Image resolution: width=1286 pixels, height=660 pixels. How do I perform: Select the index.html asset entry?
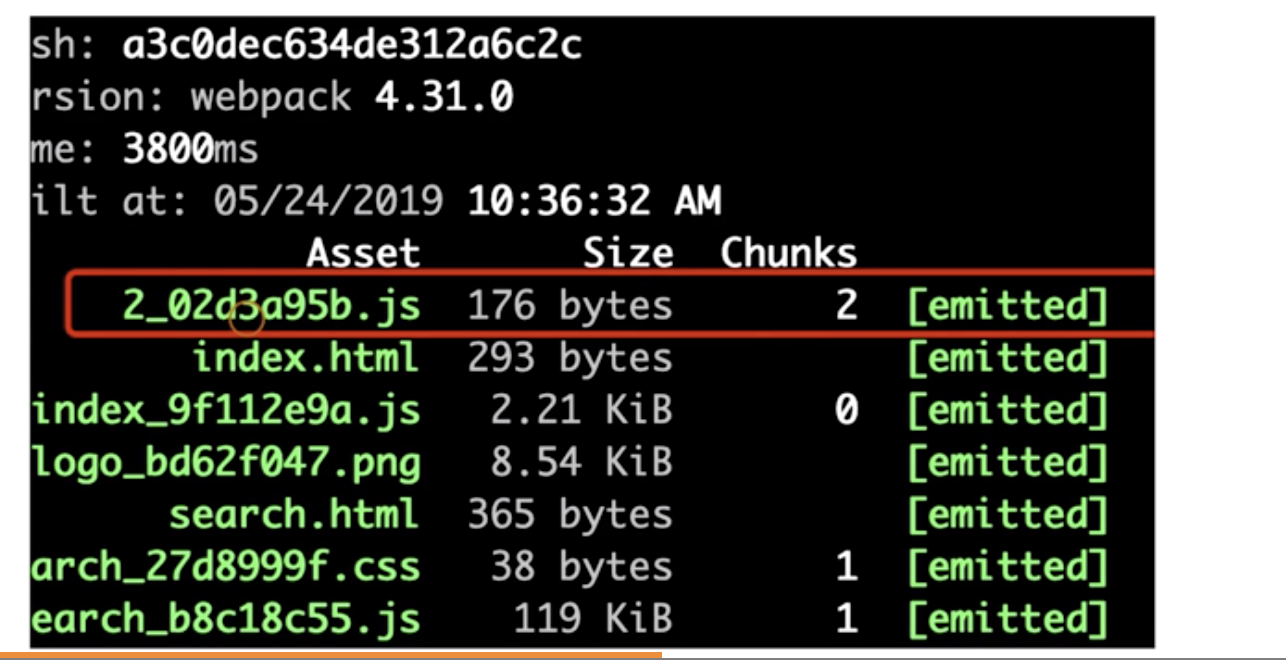point(305,358)
